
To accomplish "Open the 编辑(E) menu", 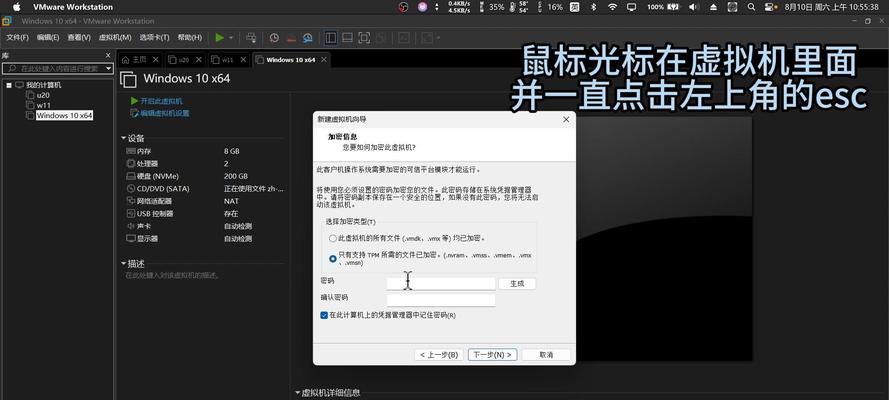I will click(48, 37).
